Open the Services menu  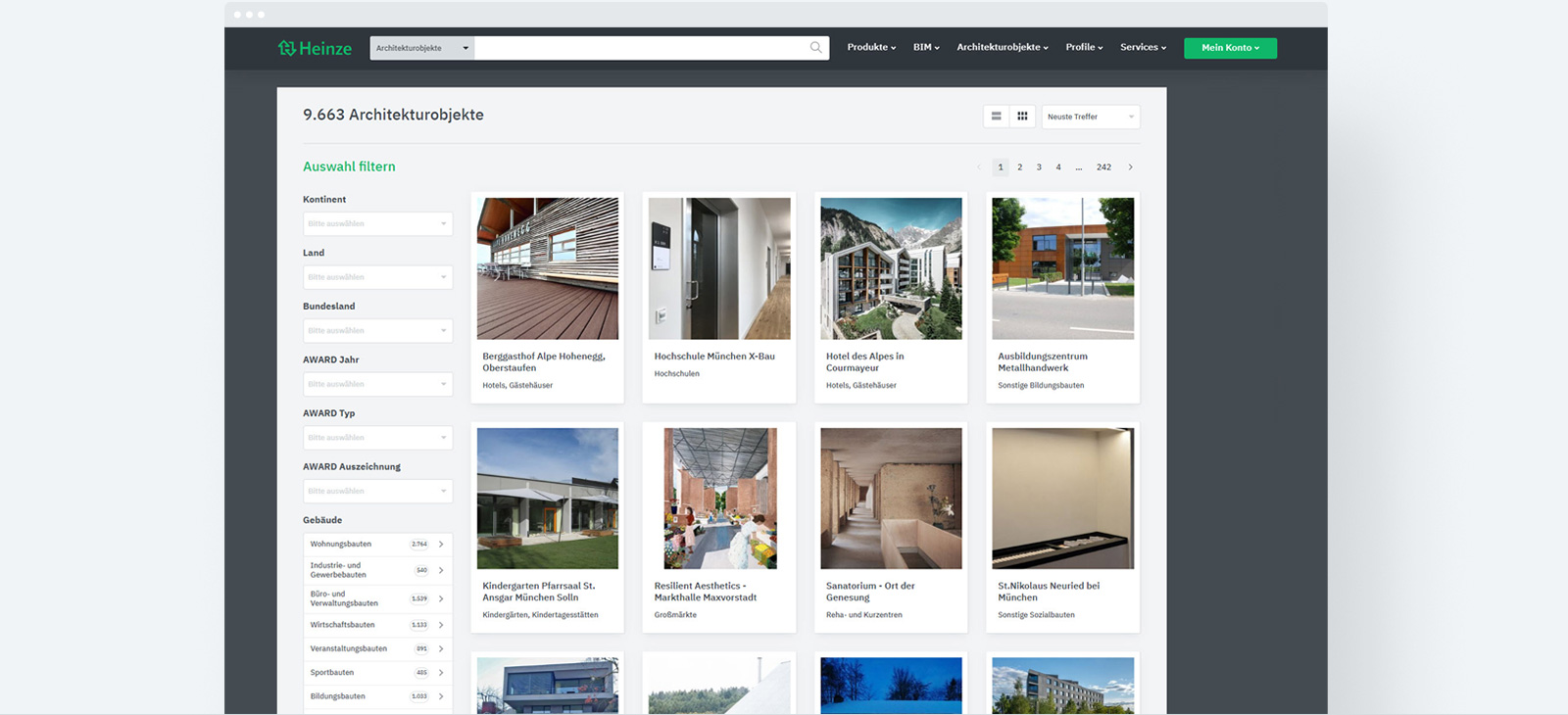click(1143, 47)
